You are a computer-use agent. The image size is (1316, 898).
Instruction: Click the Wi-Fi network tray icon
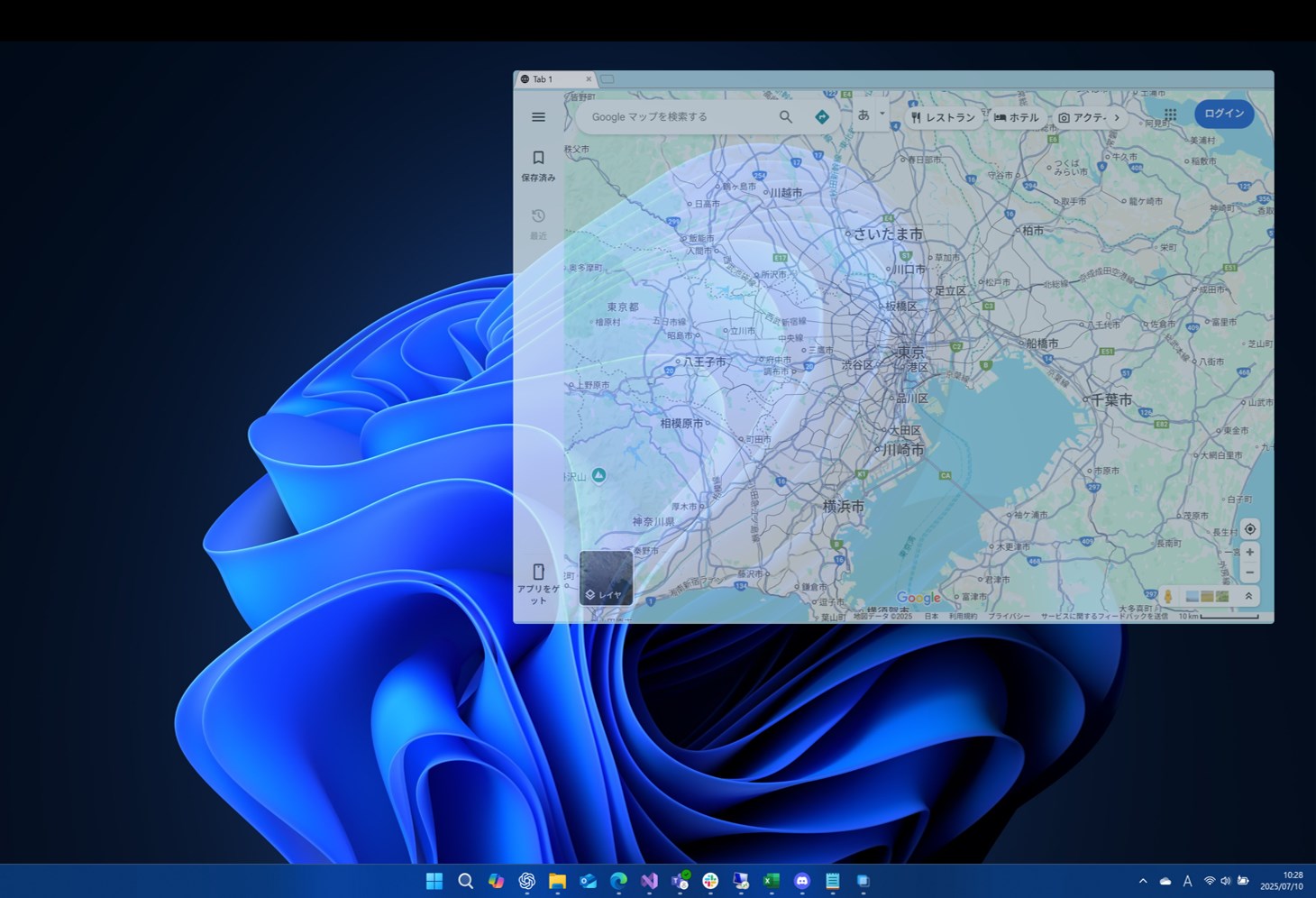[1210, 881]
